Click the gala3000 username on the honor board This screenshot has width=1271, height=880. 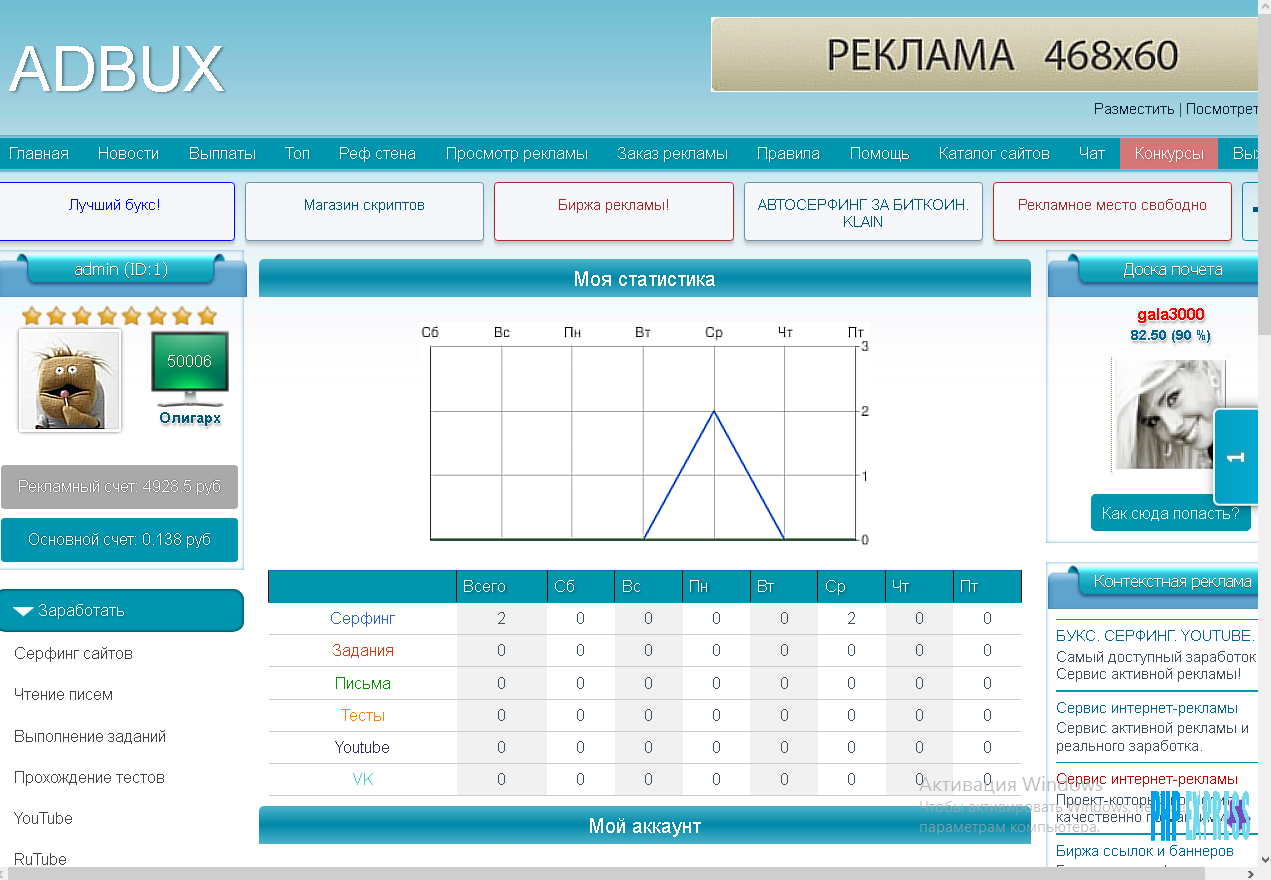pos(1171,314)
